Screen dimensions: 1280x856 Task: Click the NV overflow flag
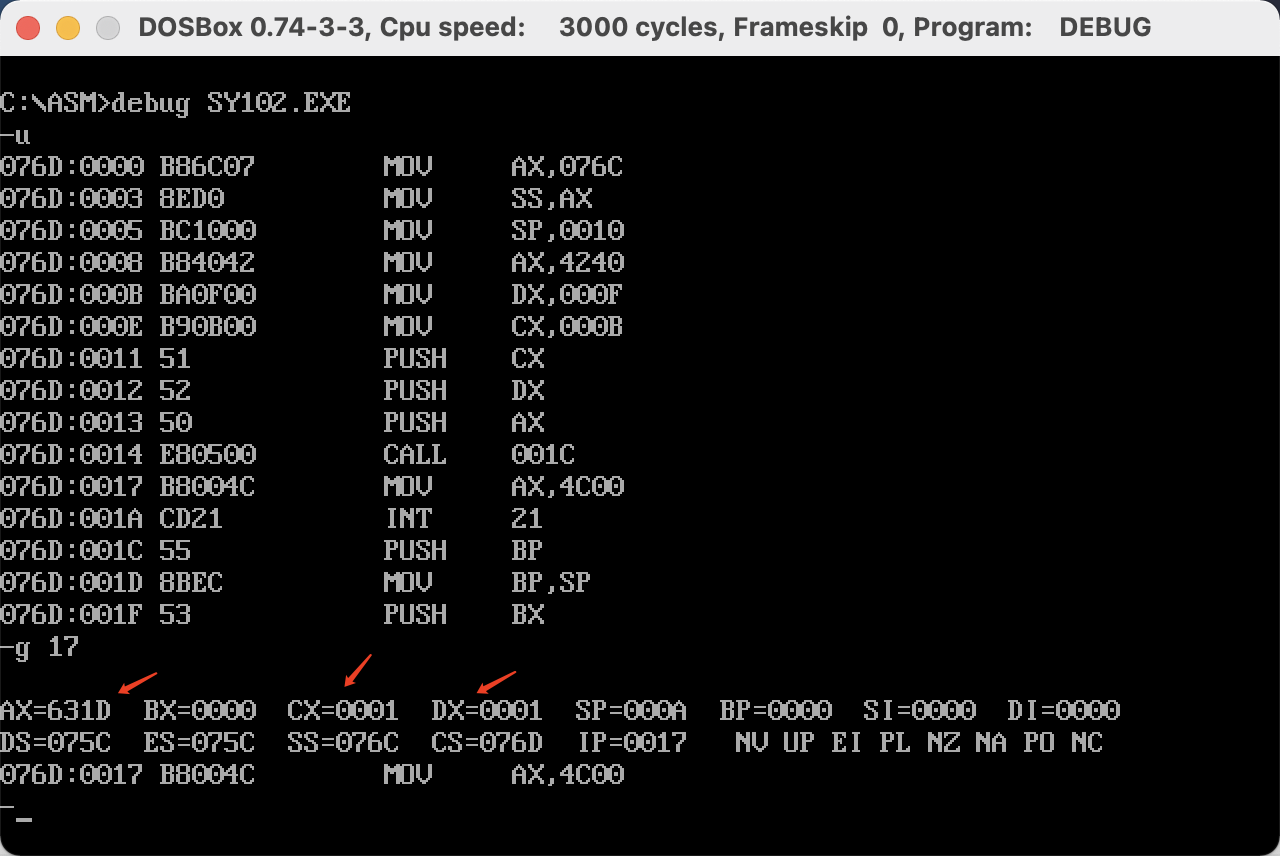pos(751,743)
